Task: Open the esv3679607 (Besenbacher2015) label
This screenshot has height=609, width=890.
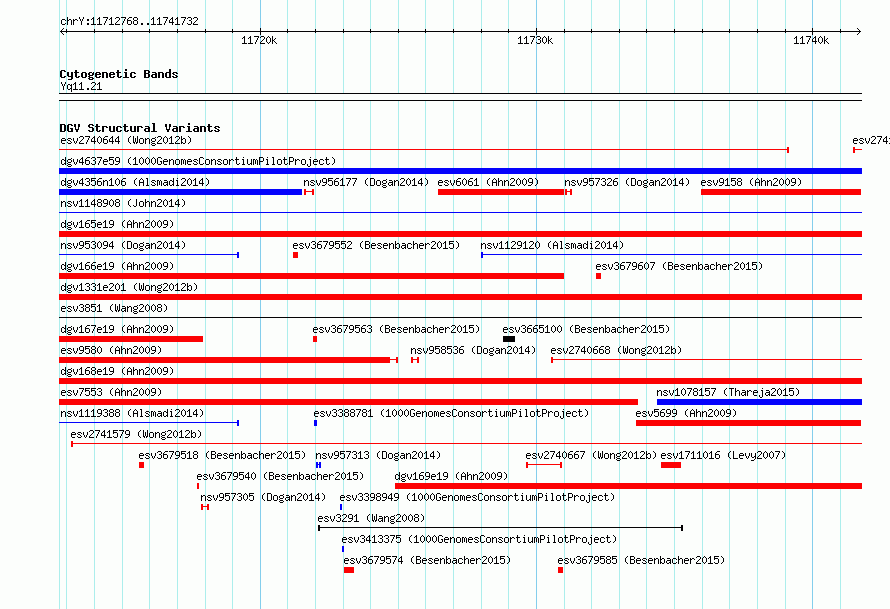Action: [x=679, y=266]
